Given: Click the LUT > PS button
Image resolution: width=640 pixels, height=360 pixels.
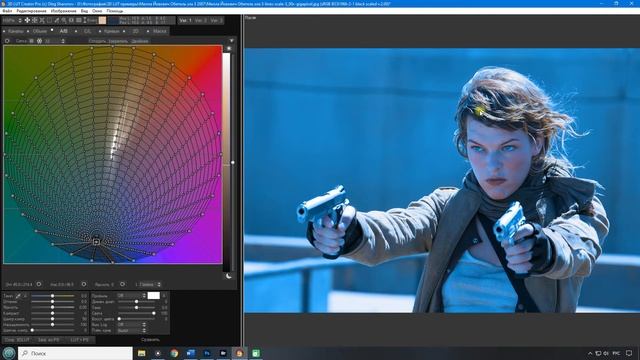Looking at the screenshot, I should point(80,340).
